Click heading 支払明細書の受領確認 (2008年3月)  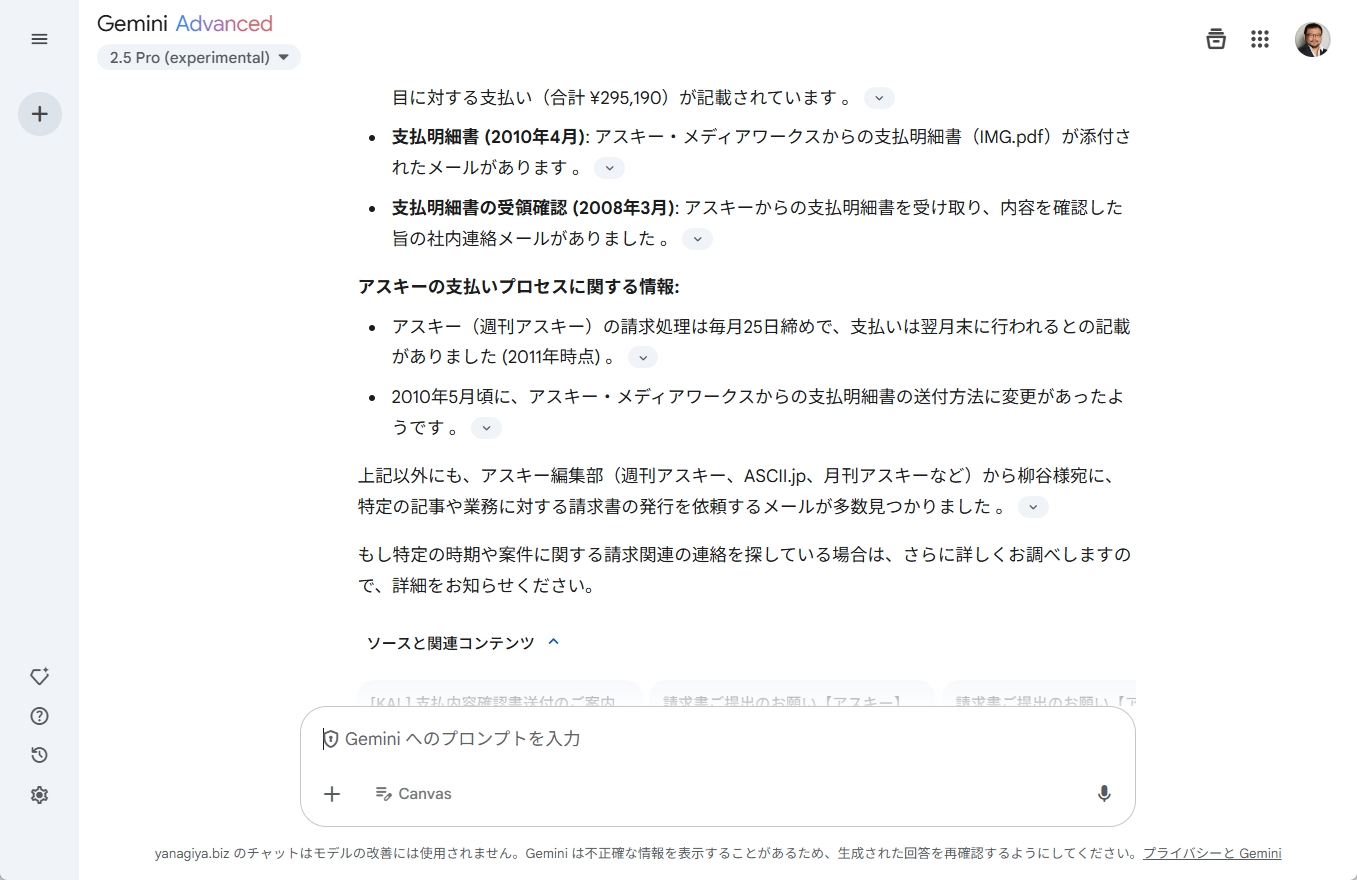click(534, 208)
